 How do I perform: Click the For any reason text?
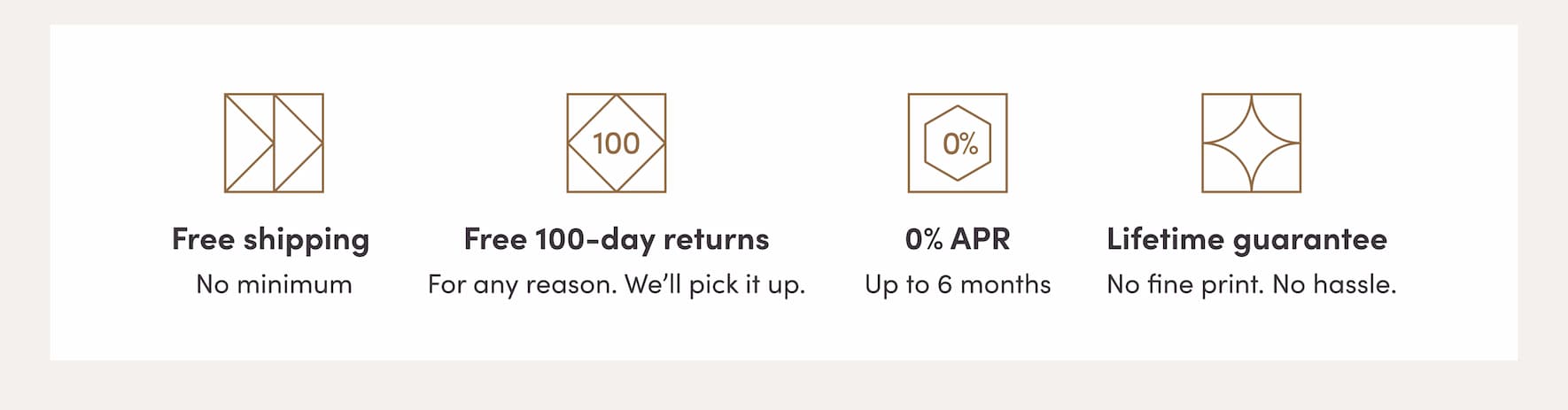pyautogui.click(x=522, y=285)
